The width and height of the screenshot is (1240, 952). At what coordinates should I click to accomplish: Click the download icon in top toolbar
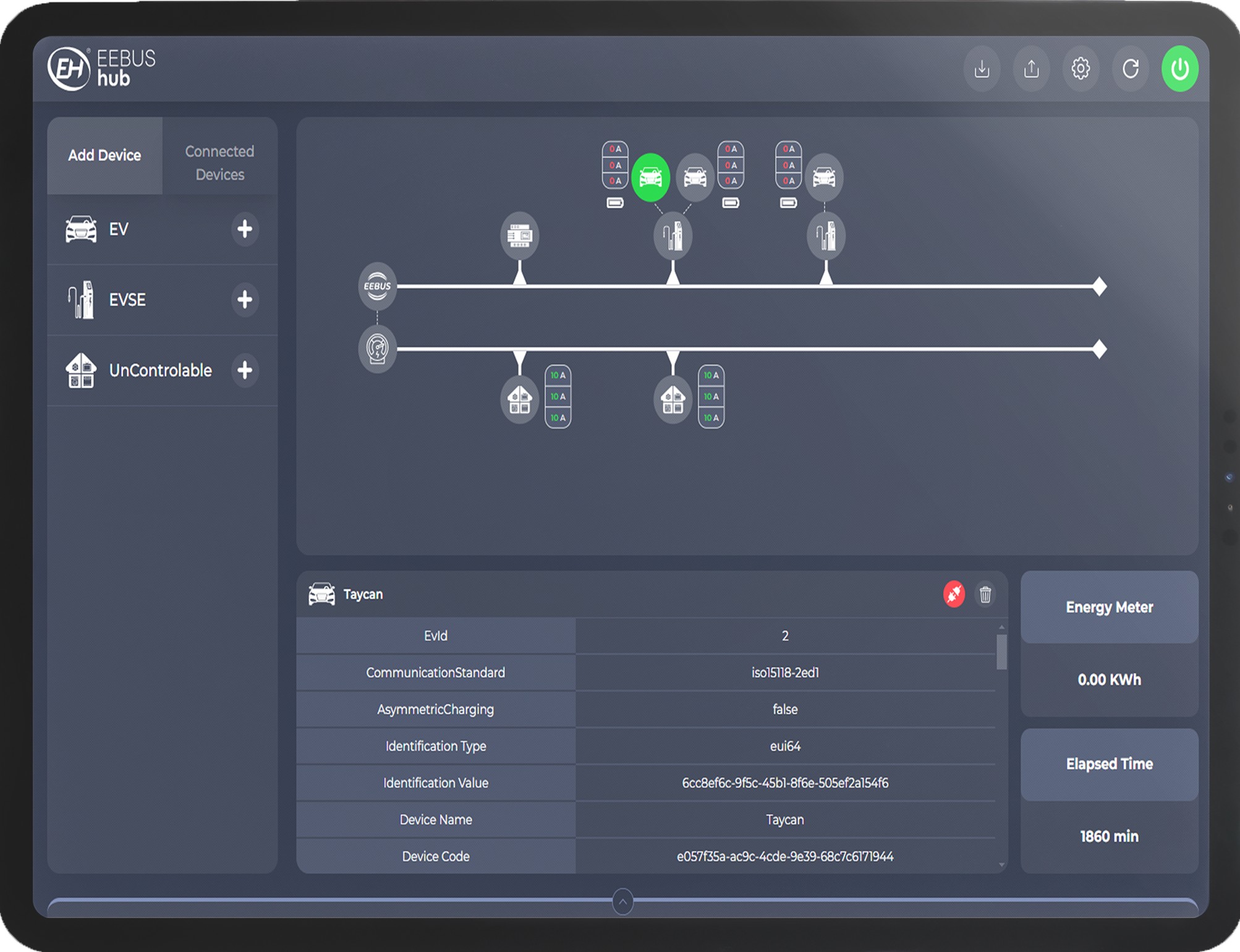(982, 69)
